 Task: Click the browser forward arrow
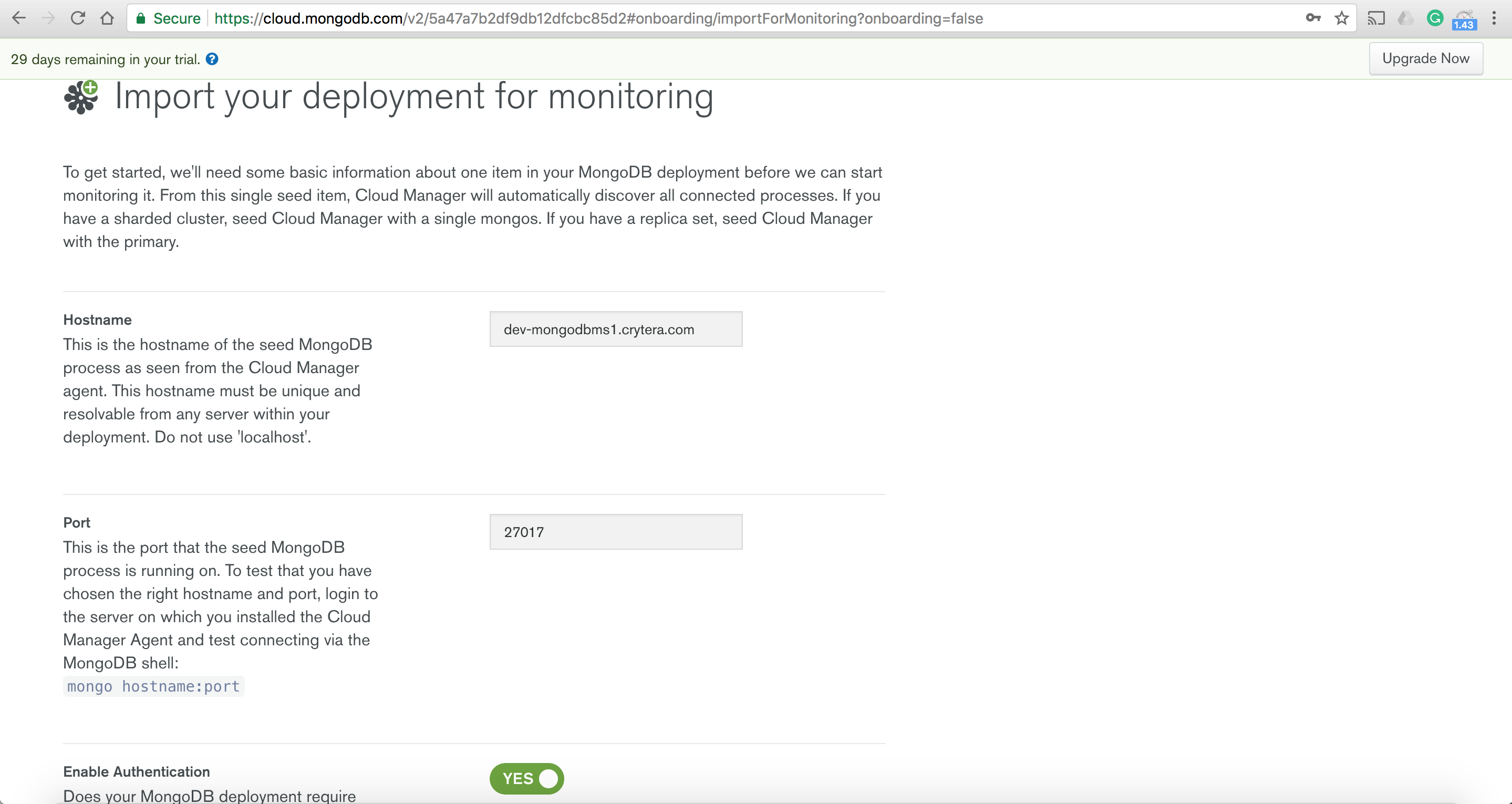coord(49,18)
